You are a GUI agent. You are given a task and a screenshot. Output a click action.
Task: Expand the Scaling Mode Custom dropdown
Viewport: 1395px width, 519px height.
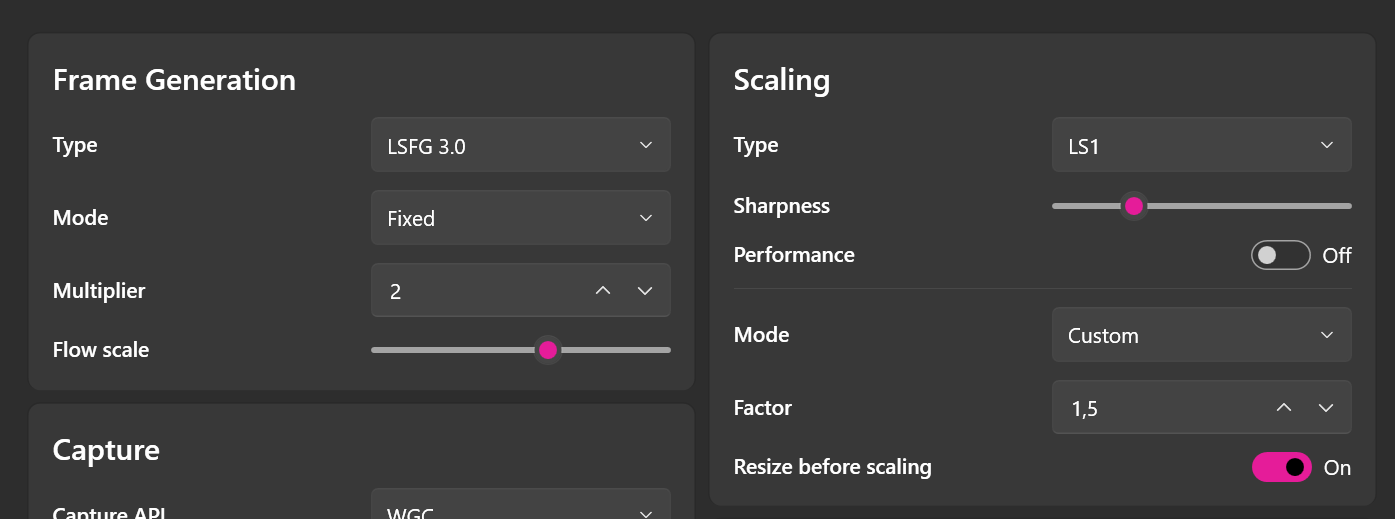tap(1201, 335)
